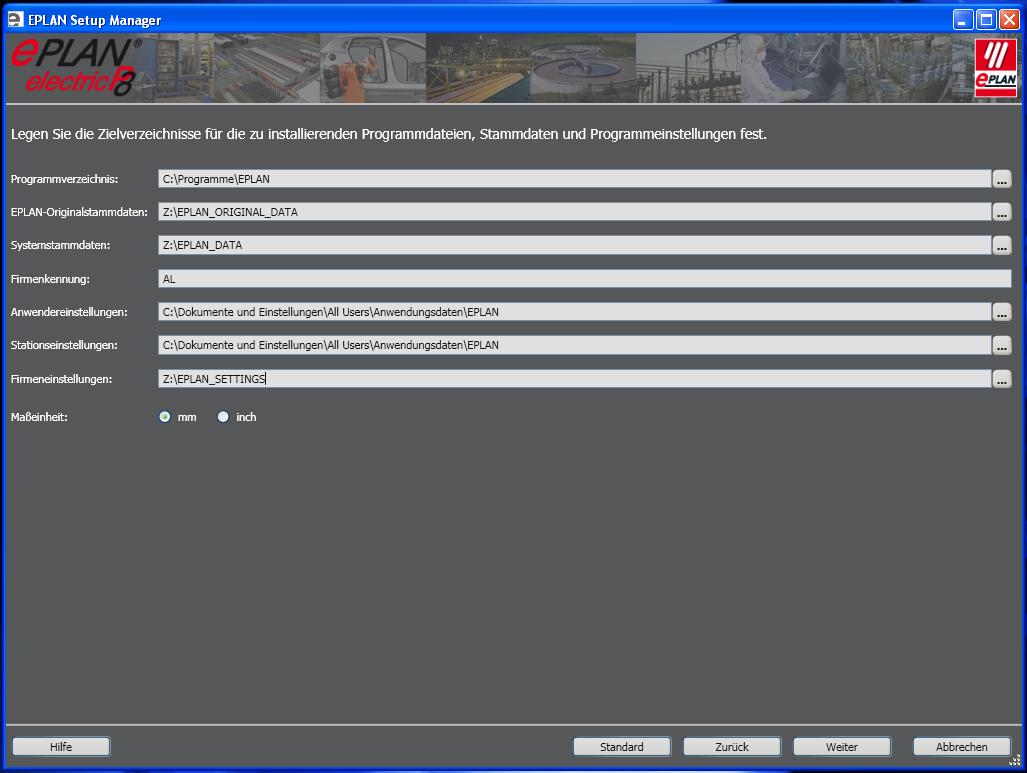Browse for the Stationseinstellungen directory

[x=1001, y=345]
